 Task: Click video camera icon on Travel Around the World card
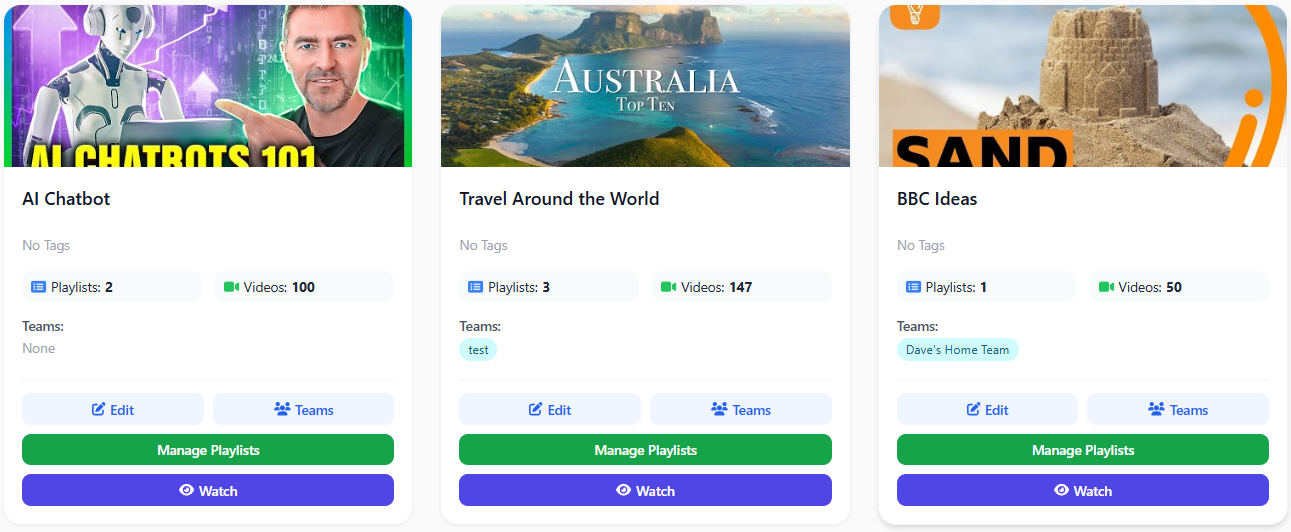pyautogui.click(x=669, y=287)
